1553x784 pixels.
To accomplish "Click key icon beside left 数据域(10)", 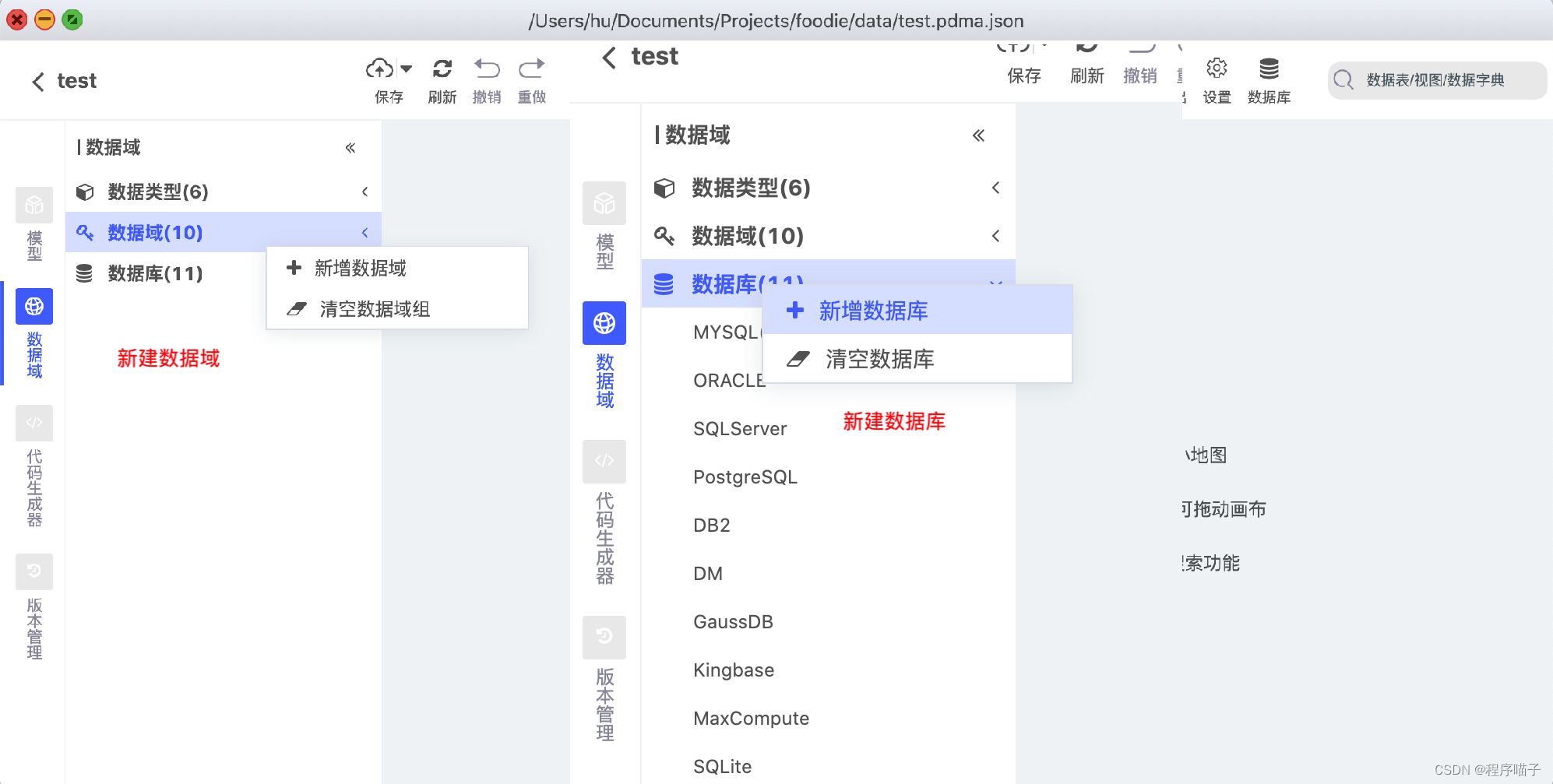I will [85, 232].
